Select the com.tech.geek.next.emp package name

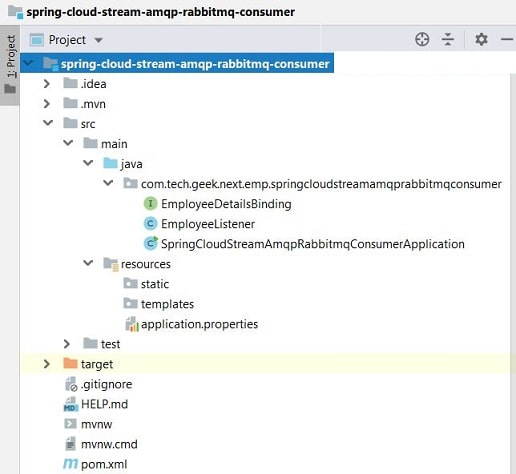(x=321, y=184)
